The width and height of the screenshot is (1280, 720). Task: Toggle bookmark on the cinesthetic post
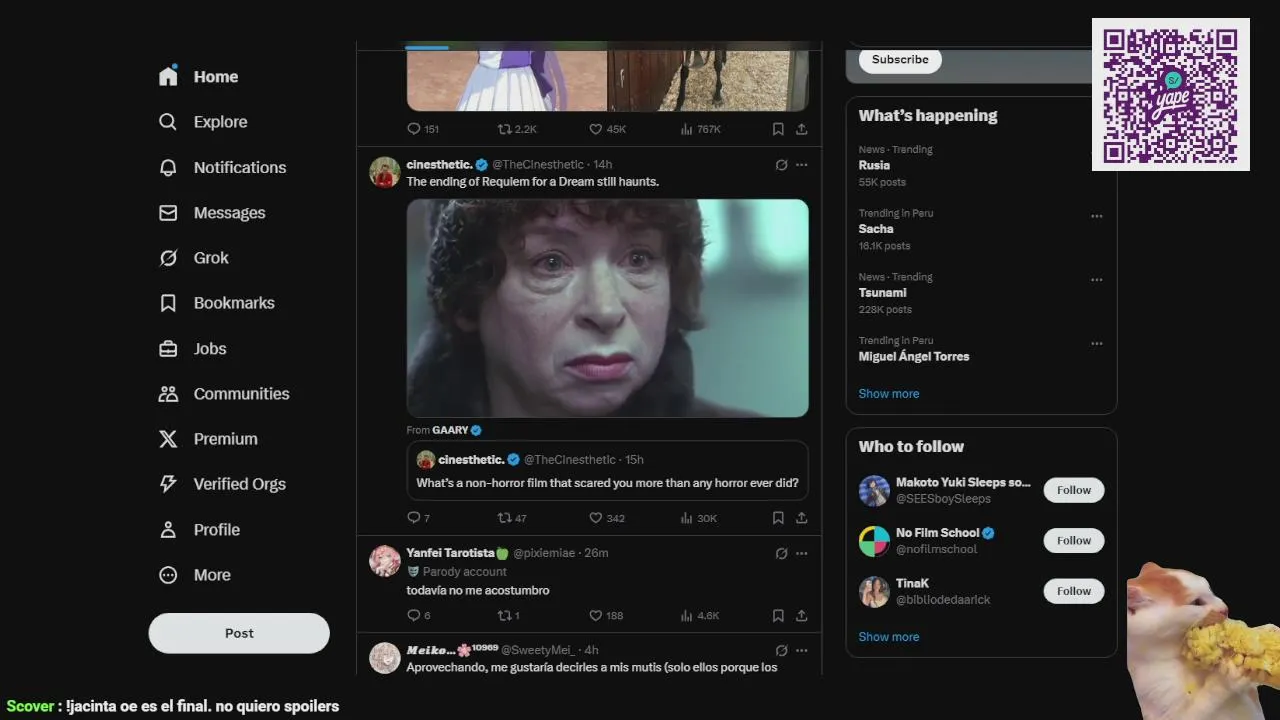point(778,518)
